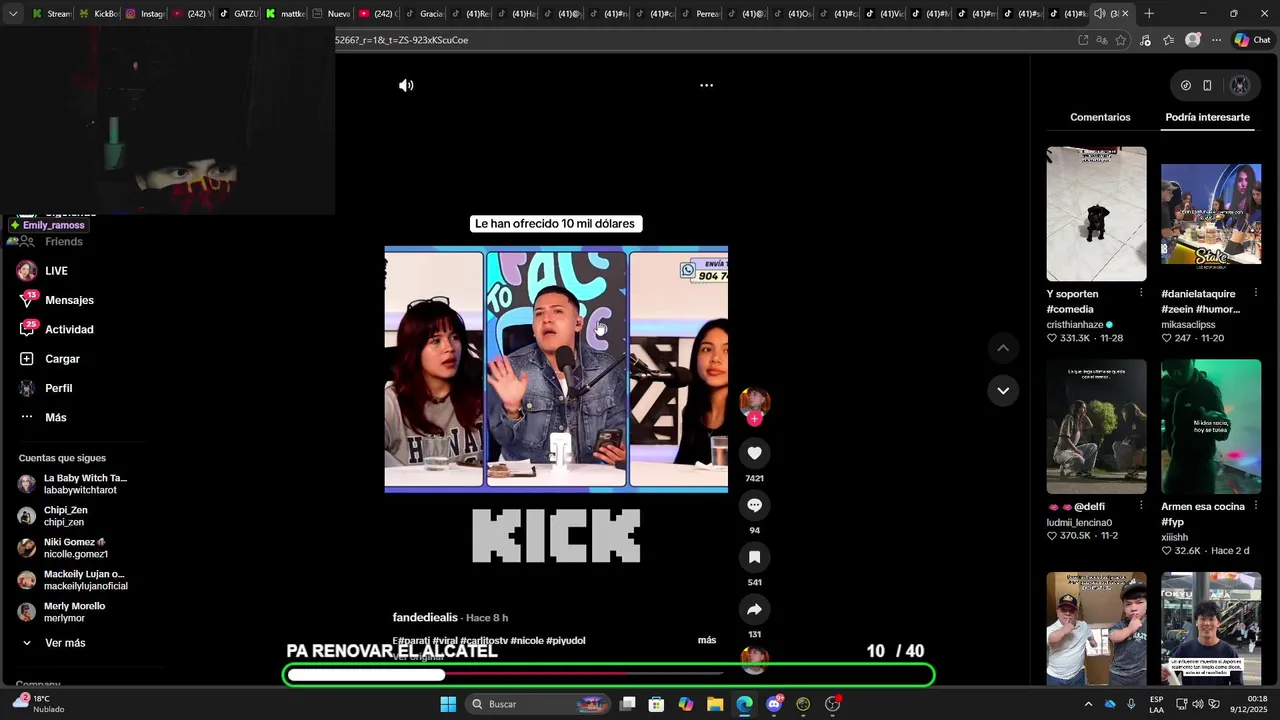Share the video with the arrow icon
Image resolution: width=1280 pixels, height=720 pixels.
tap(754, 609)
